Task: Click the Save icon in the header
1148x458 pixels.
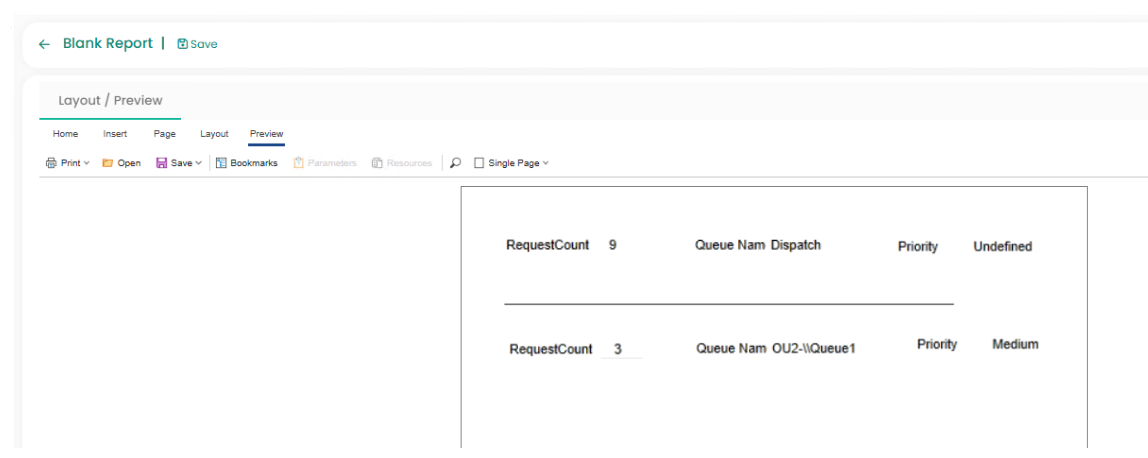Action: coord(183,44)
